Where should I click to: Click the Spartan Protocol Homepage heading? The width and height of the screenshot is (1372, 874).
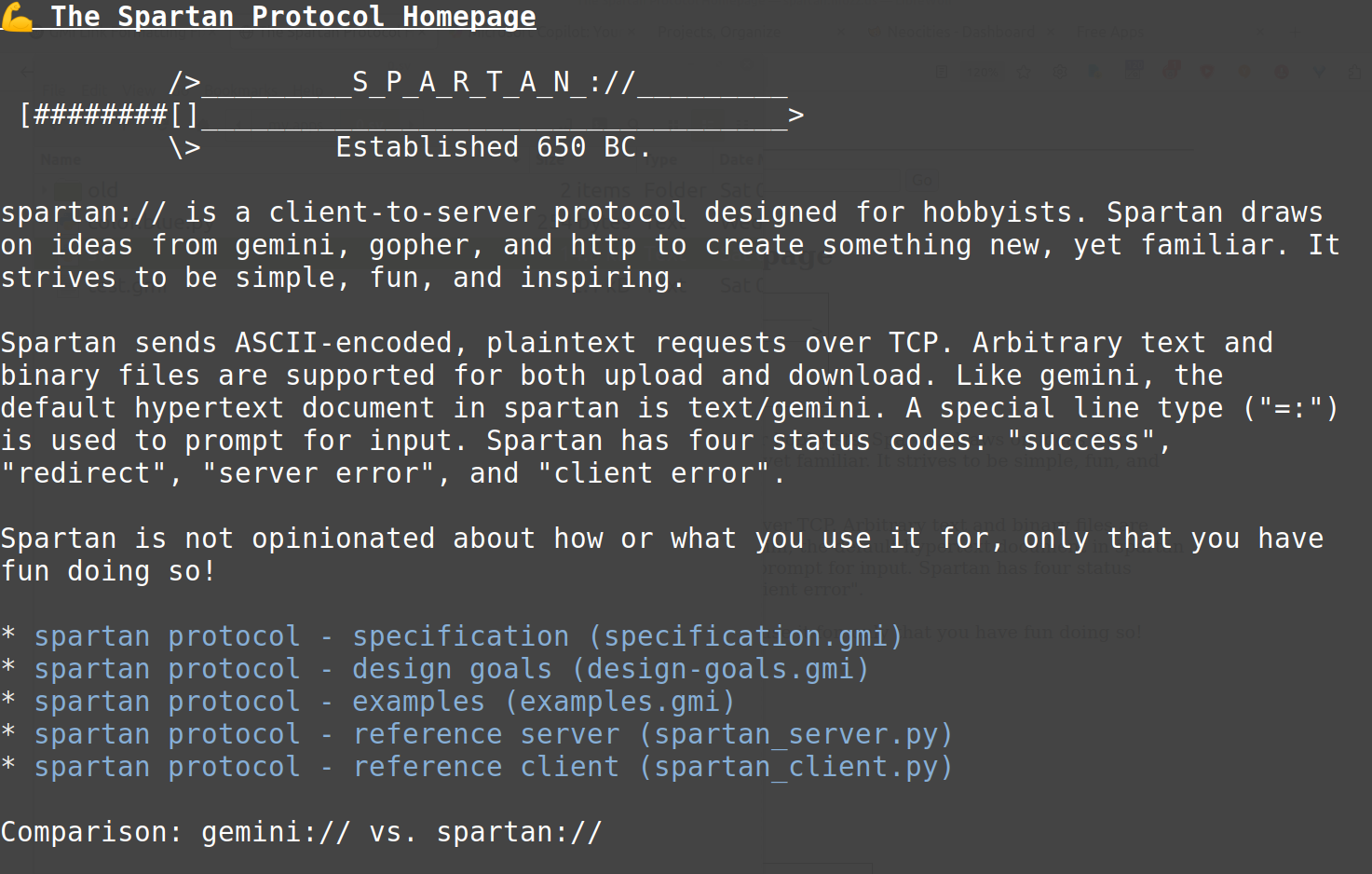(x=292, y=17)
